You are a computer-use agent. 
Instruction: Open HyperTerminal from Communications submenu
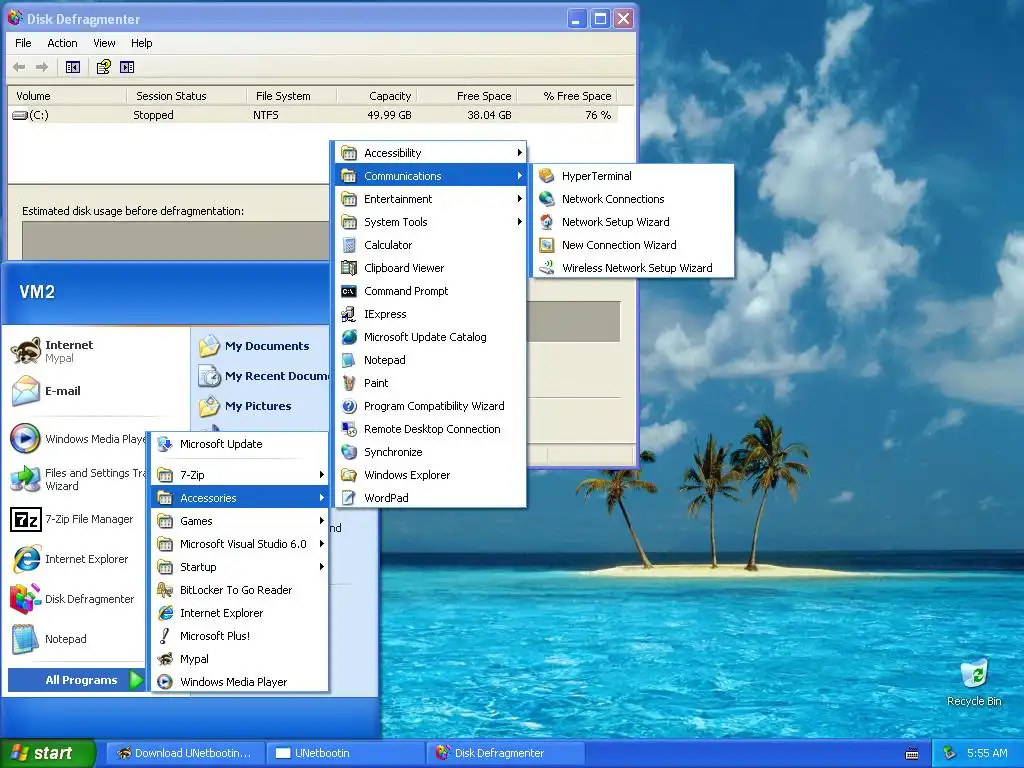click(x=633, y=176)
